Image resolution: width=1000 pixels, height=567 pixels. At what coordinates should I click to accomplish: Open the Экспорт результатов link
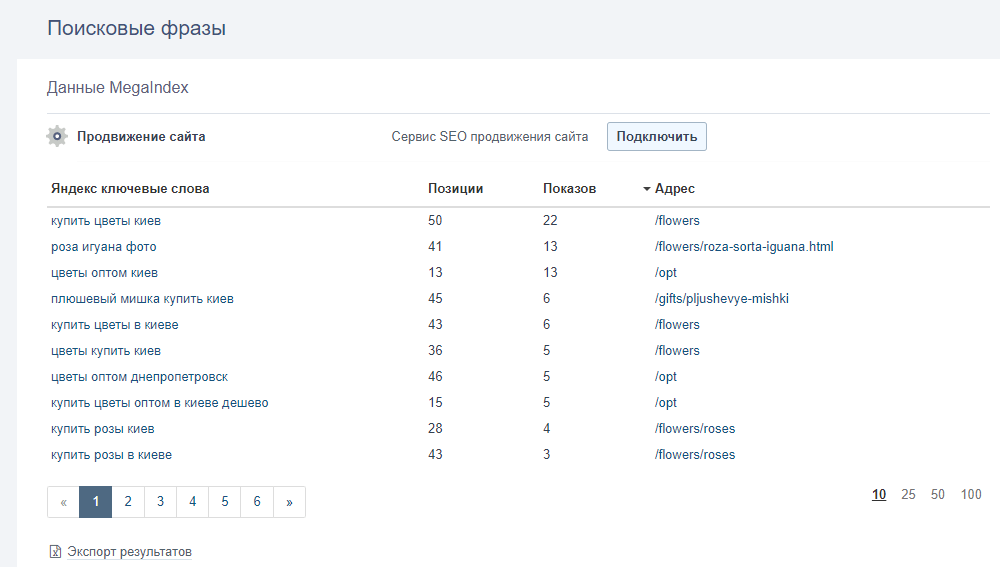129,552
